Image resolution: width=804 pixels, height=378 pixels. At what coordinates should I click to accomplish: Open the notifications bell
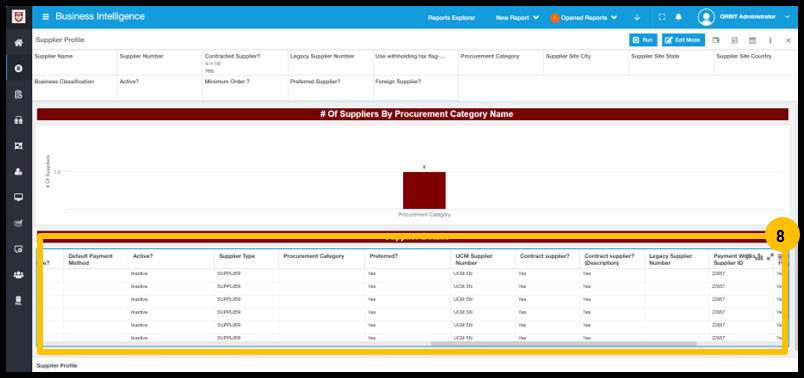coord(678,17)
